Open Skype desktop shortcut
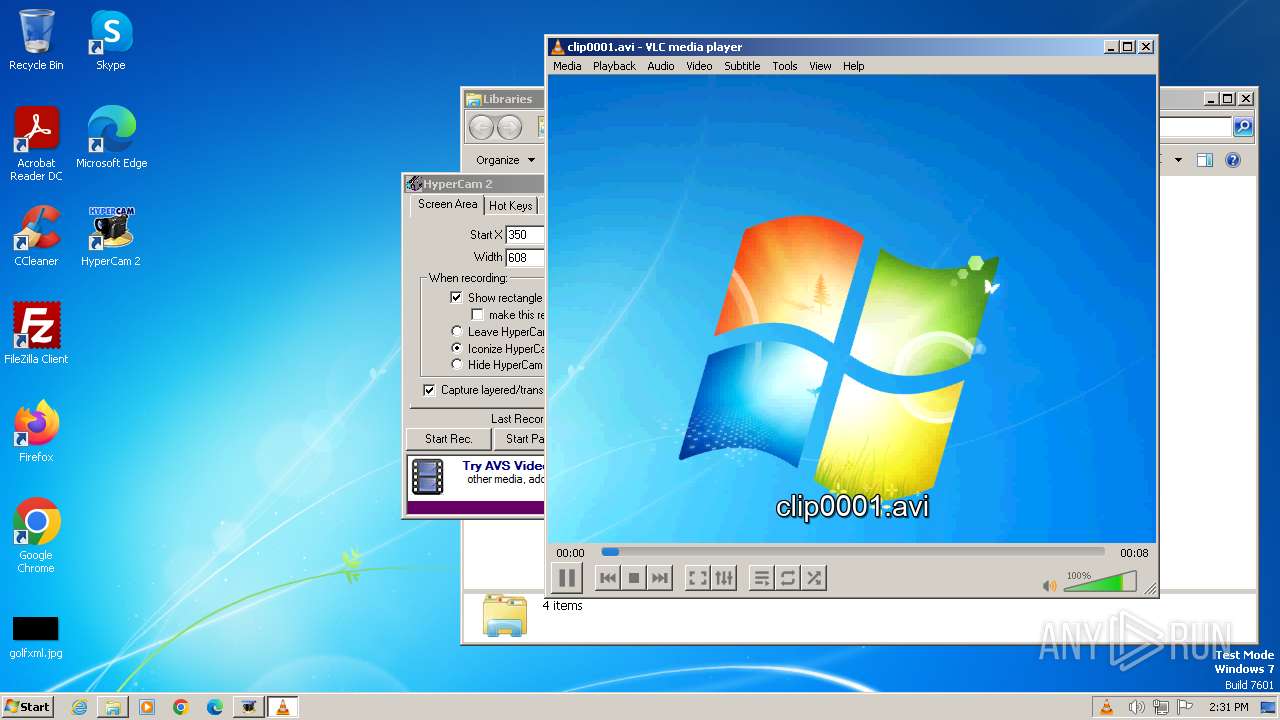Viewport: 1280px width, 720px height. 111,40
